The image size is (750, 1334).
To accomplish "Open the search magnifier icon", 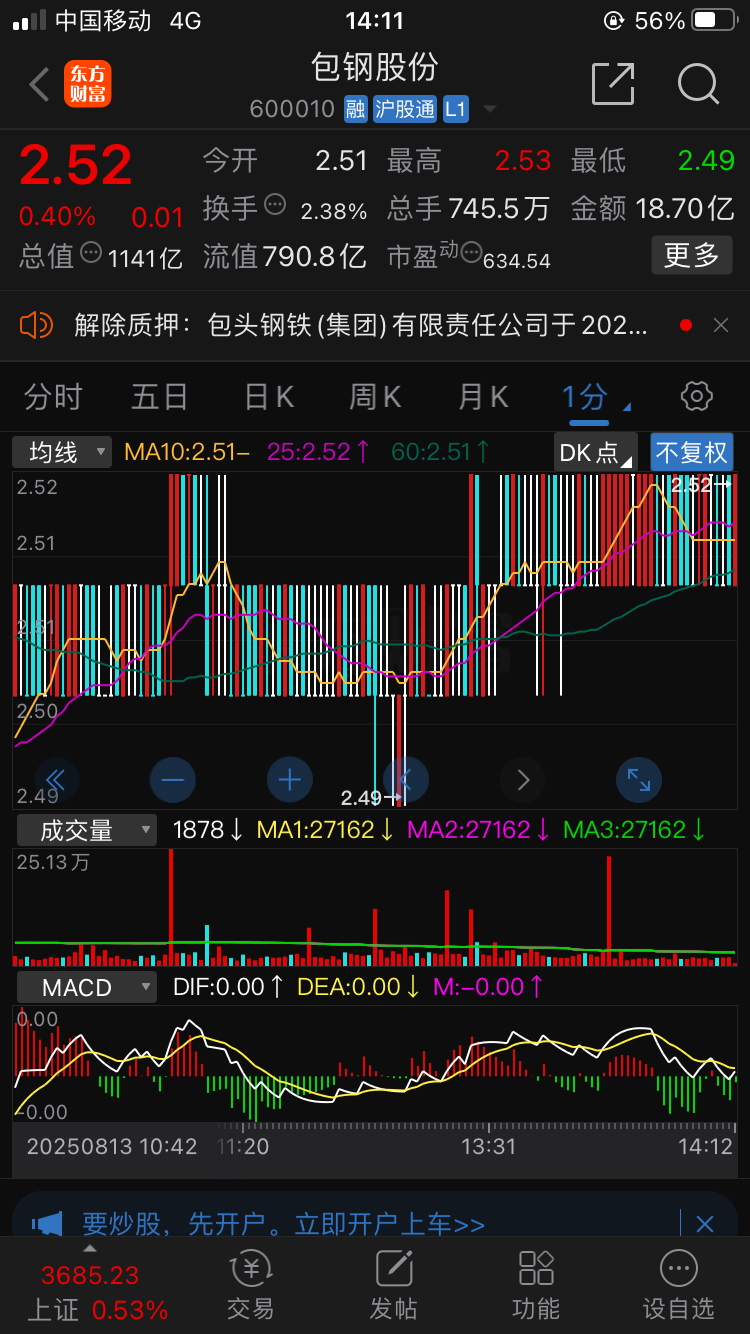I will coord(698,84).
